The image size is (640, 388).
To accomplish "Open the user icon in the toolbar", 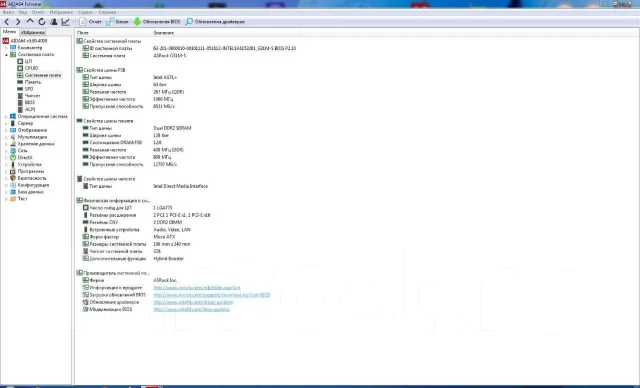I will pos(53,22).
